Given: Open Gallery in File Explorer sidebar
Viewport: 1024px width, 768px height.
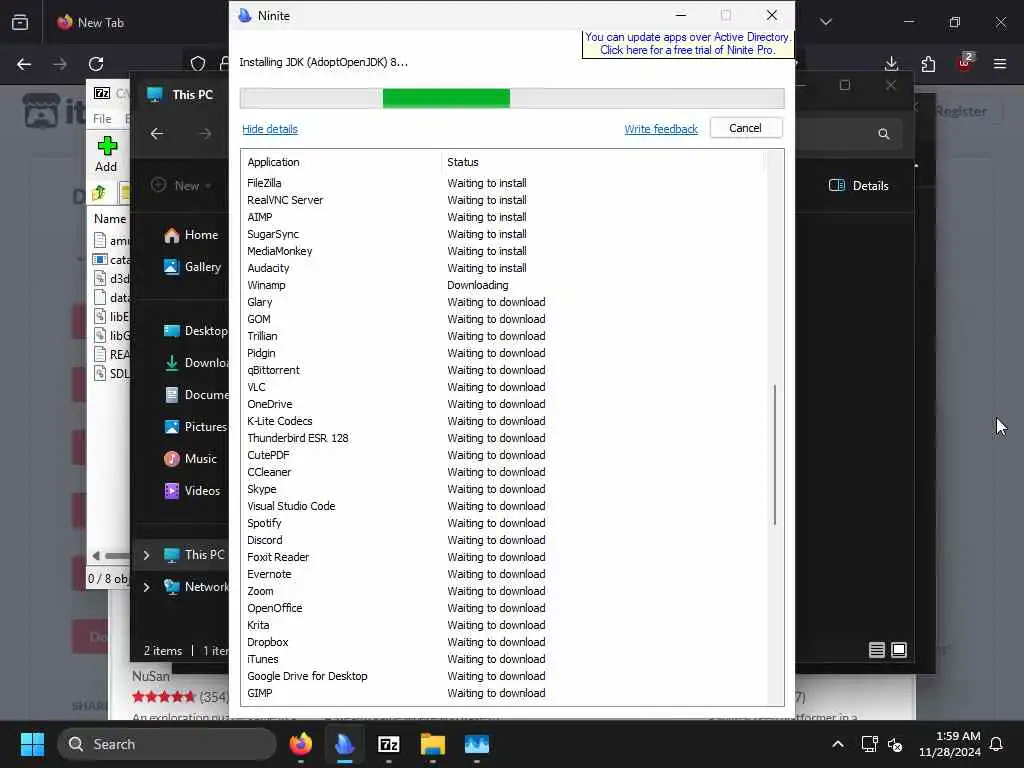Looking at the screenshot, I should coord(193,267).
